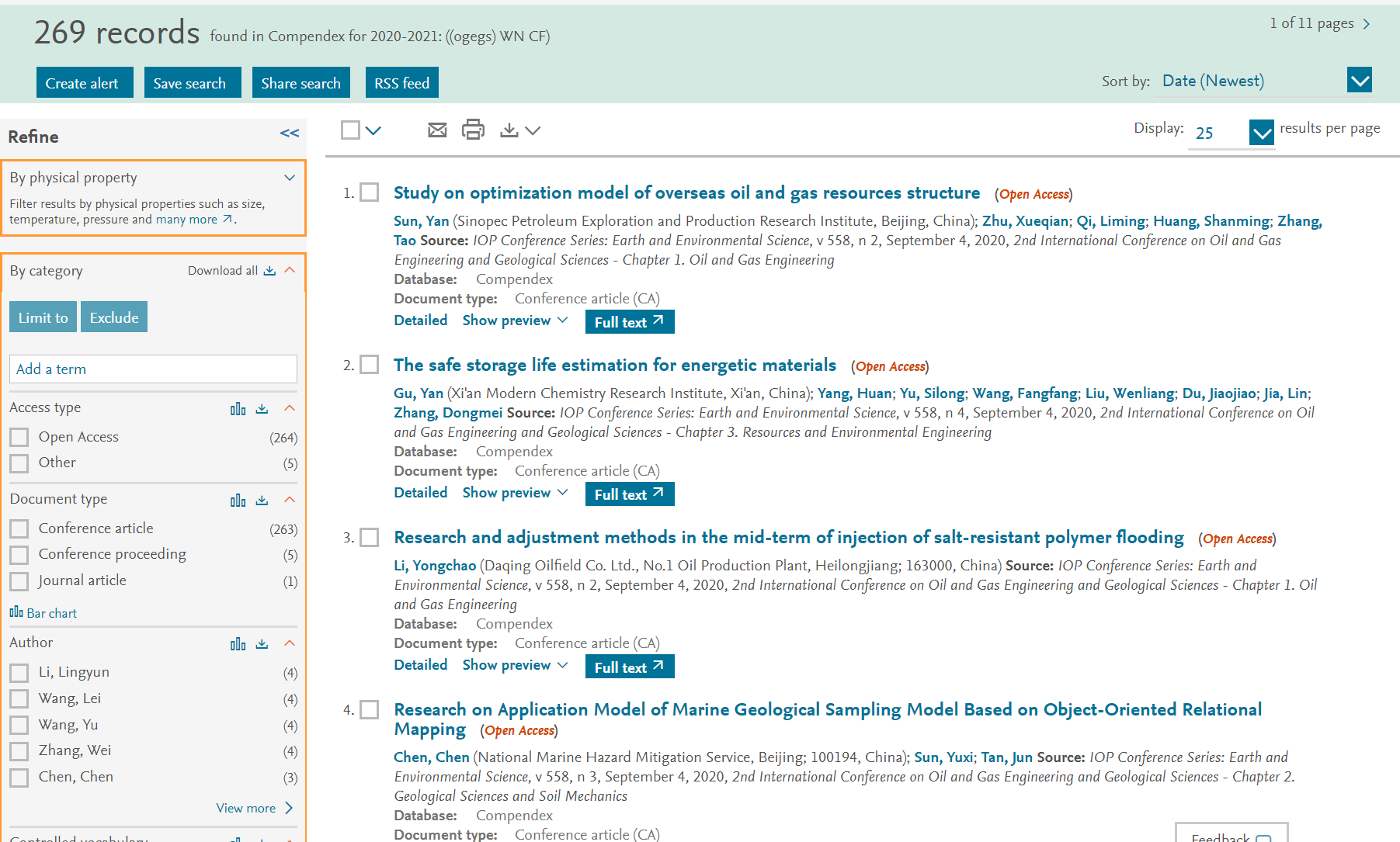
Task: Expand select-all options chevron
Action: (x=373, y=130)
